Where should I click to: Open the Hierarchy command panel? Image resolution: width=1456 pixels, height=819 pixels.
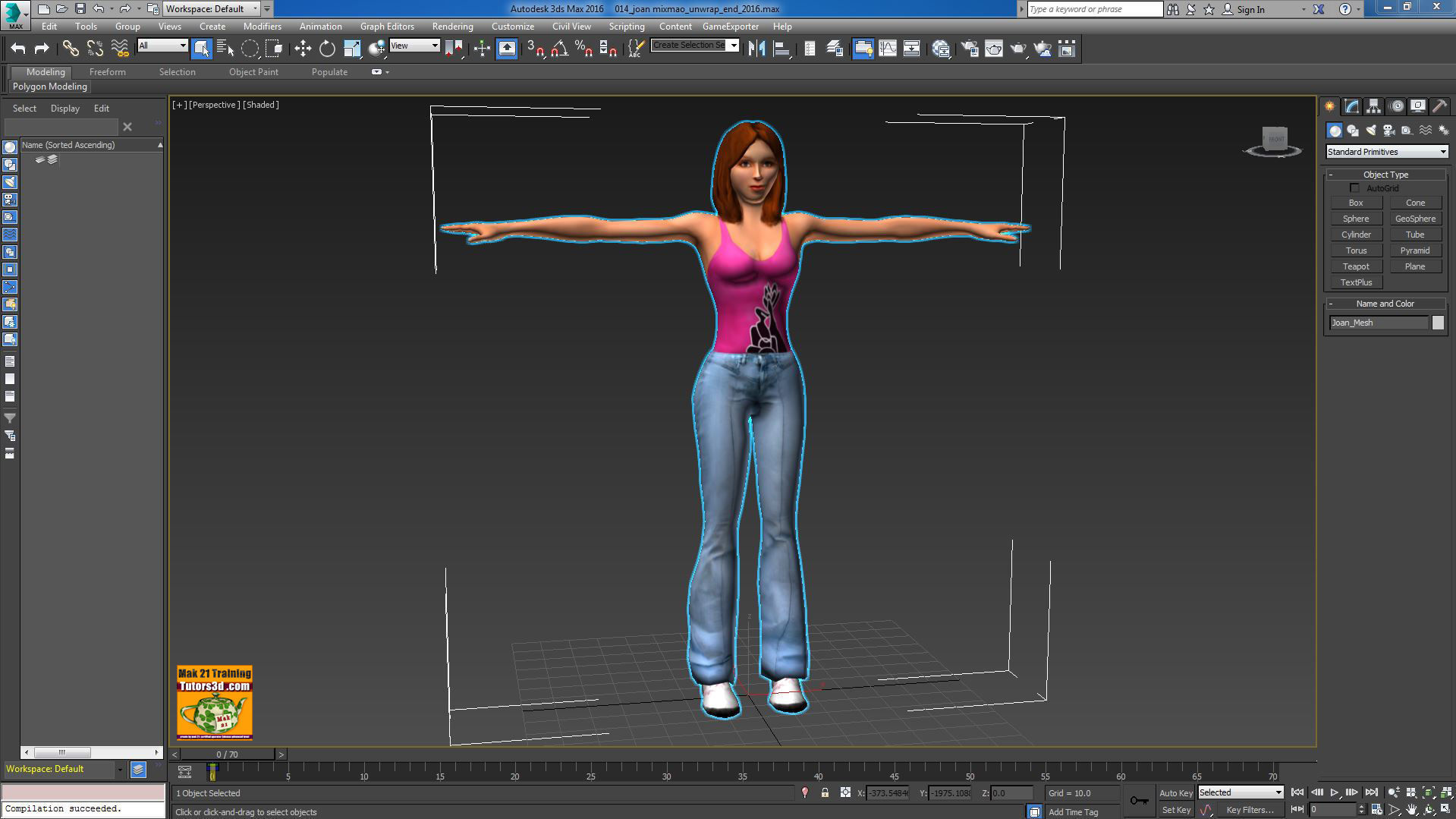[x=1373, y=106]
